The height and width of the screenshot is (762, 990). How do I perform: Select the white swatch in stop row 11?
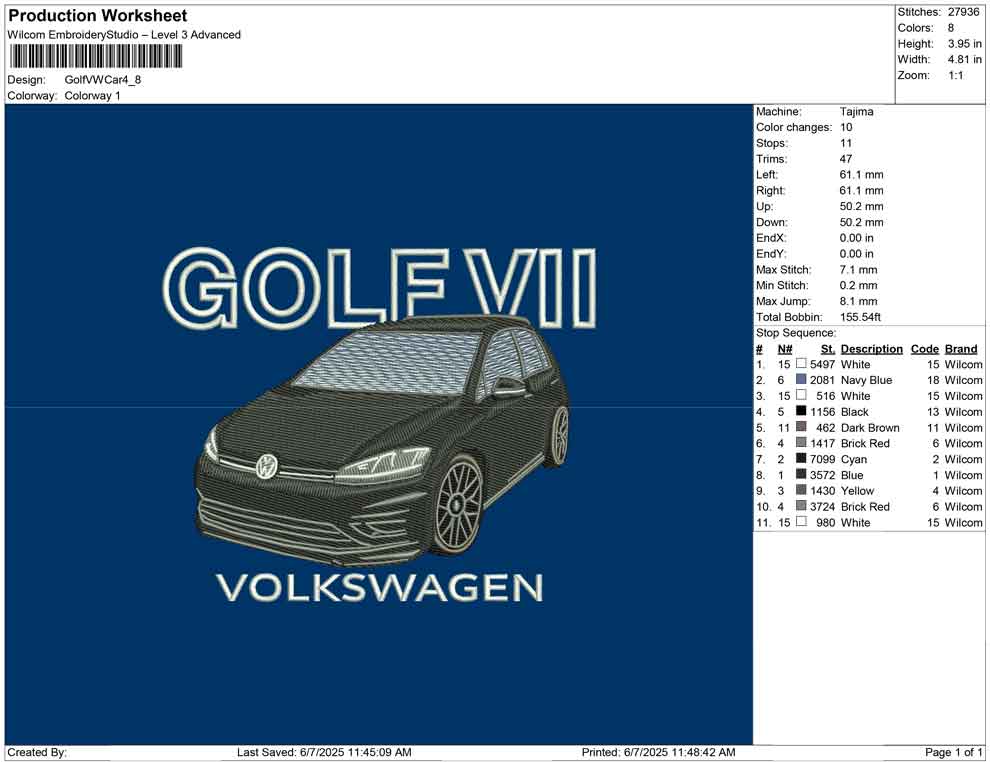point(801,521)
